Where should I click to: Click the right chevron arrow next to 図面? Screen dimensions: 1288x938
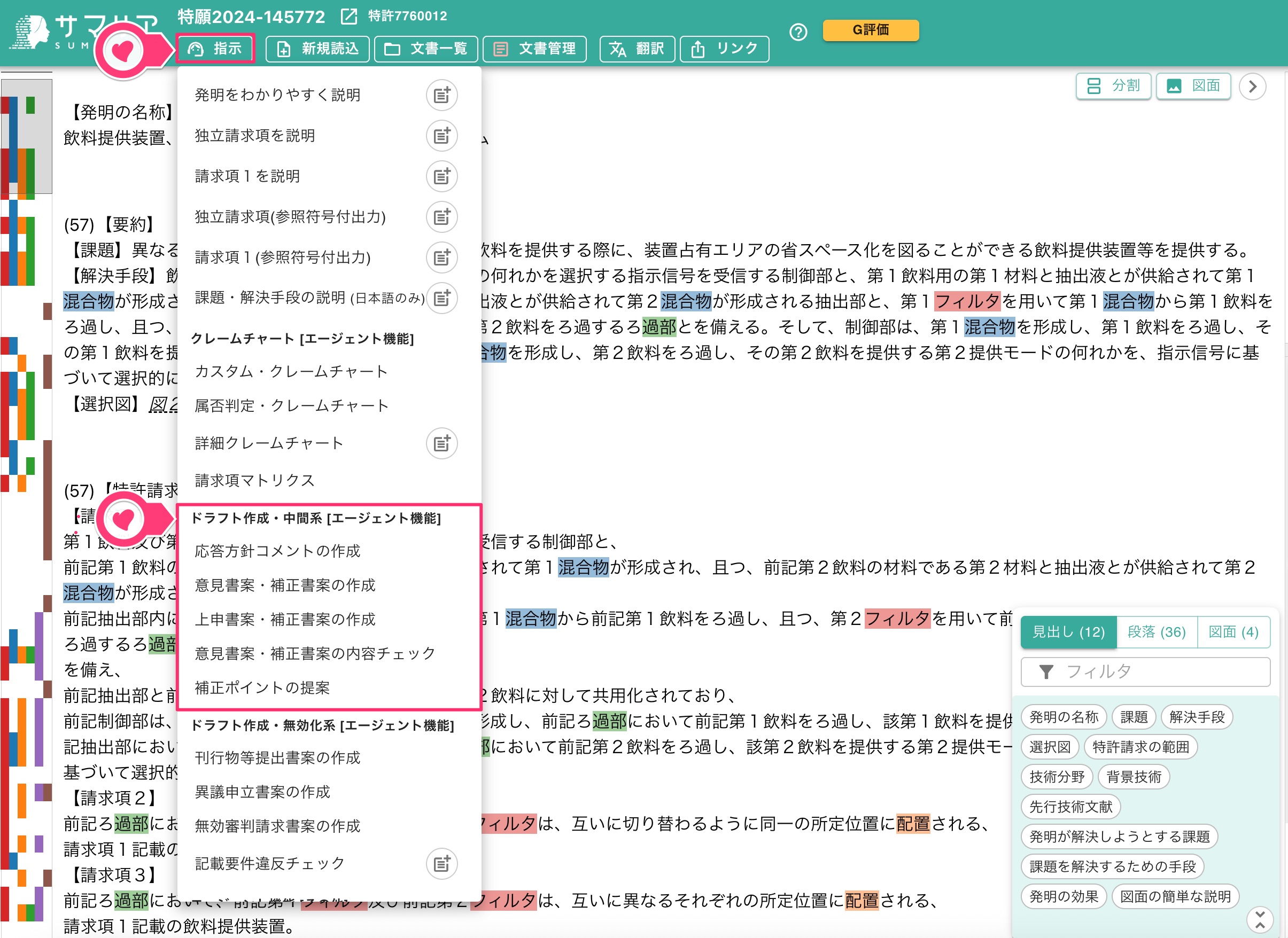(x=1252, y=87)
